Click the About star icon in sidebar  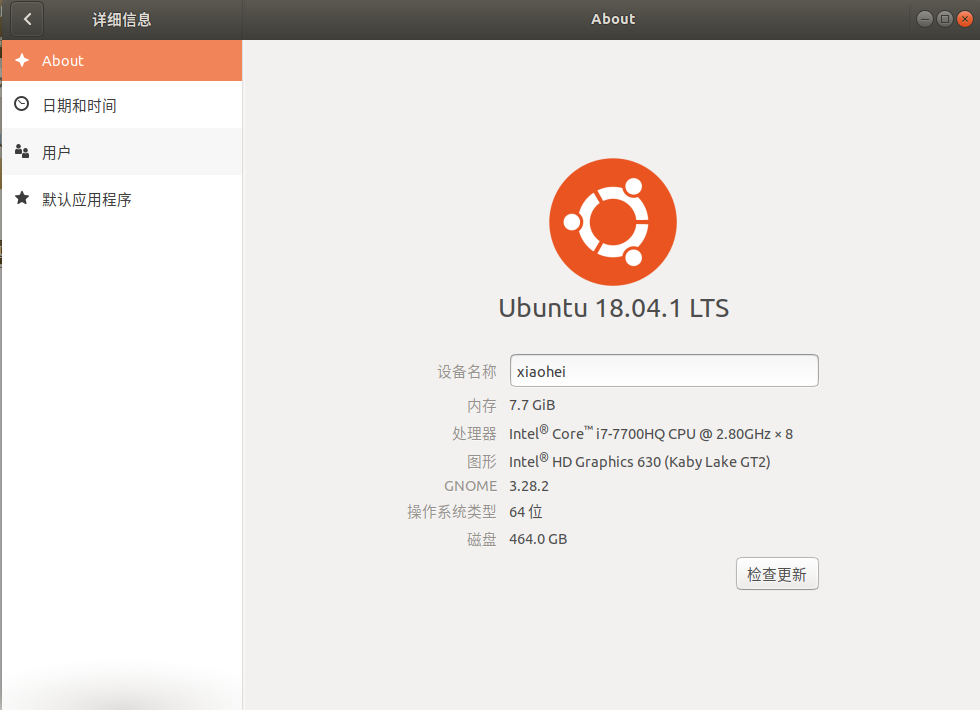(x=22, y=60)
